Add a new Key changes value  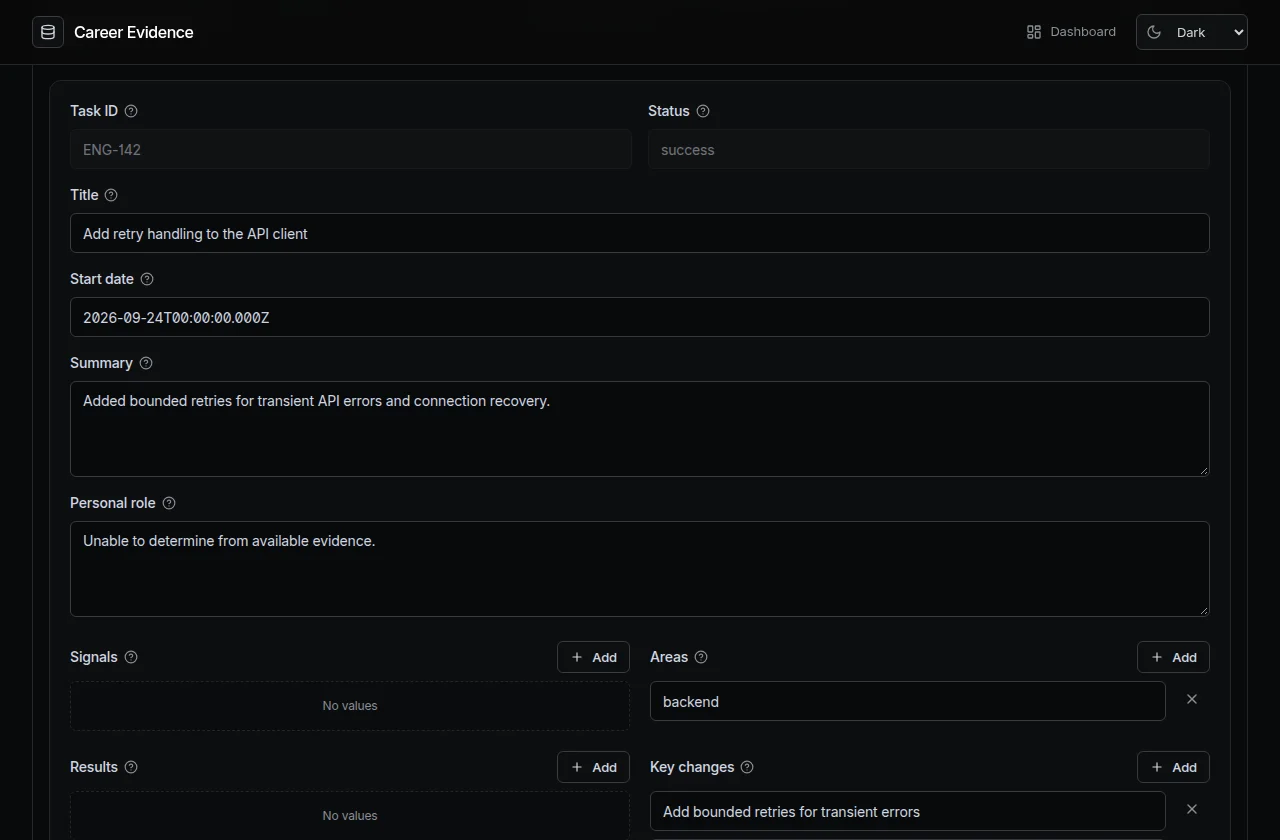pos(1173,767)
